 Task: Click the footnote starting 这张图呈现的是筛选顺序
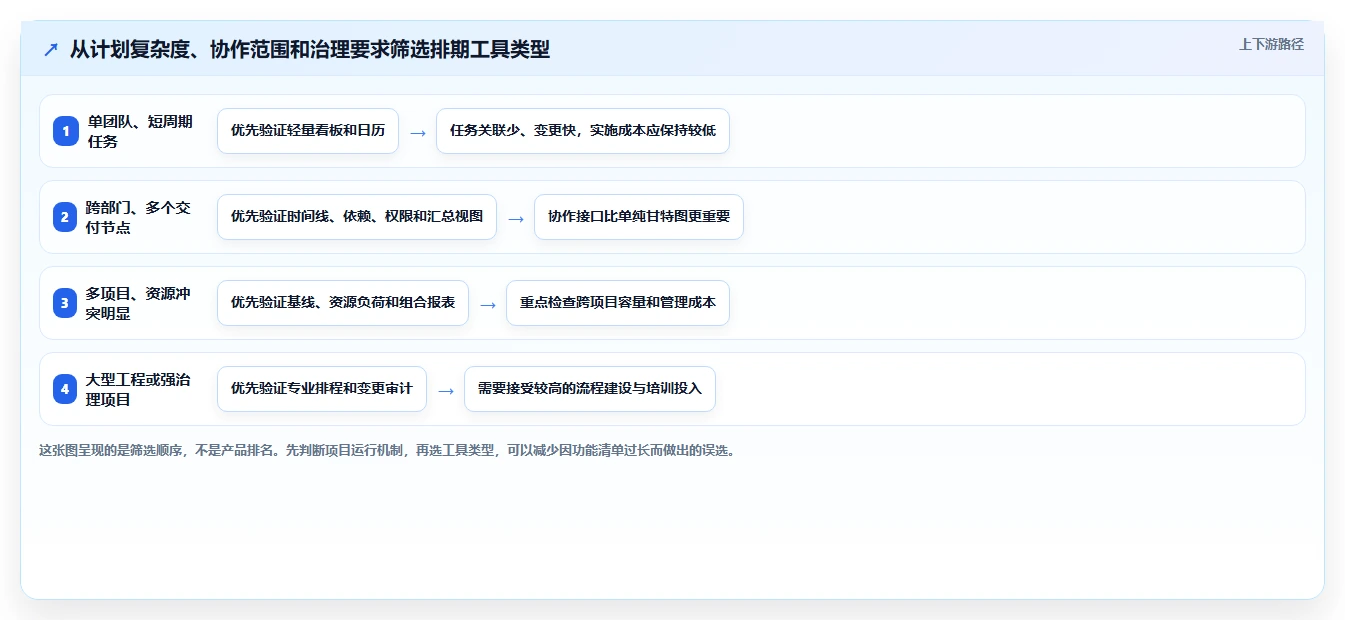(x=388, y=450)
